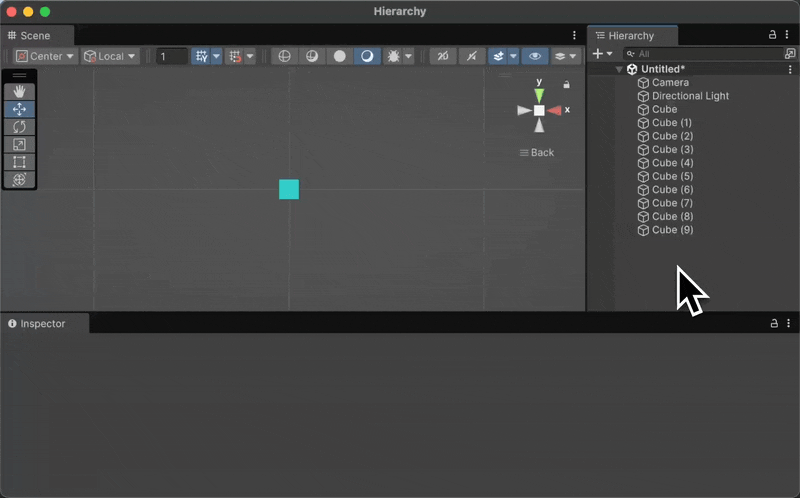The image size is (800, 498).
Task: Open the scene picker in Hierarchy search
Action: click(x=790, y=54)
